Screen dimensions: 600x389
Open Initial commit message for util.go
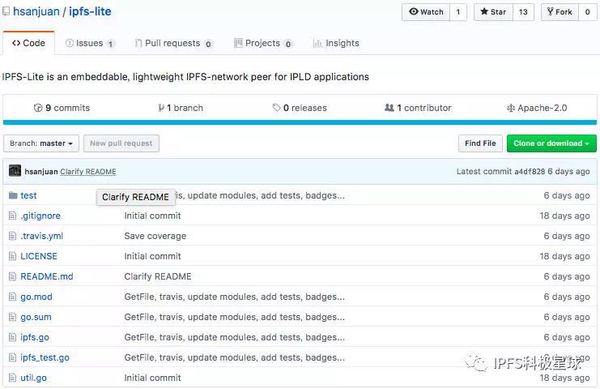152,378
